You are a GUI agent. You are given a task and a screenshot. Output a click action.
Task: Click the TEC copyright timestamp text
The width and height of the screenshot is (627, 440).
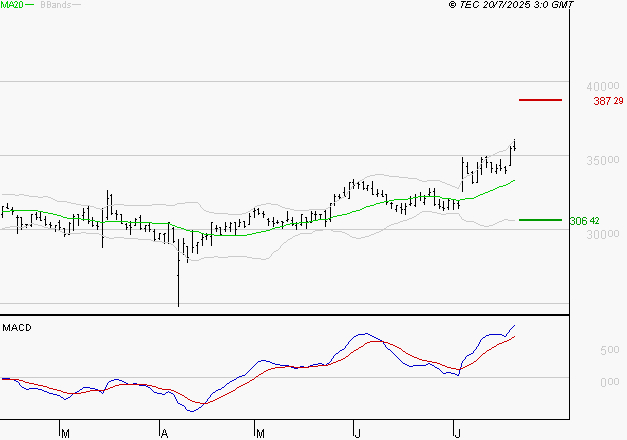(x=511, y=6)
